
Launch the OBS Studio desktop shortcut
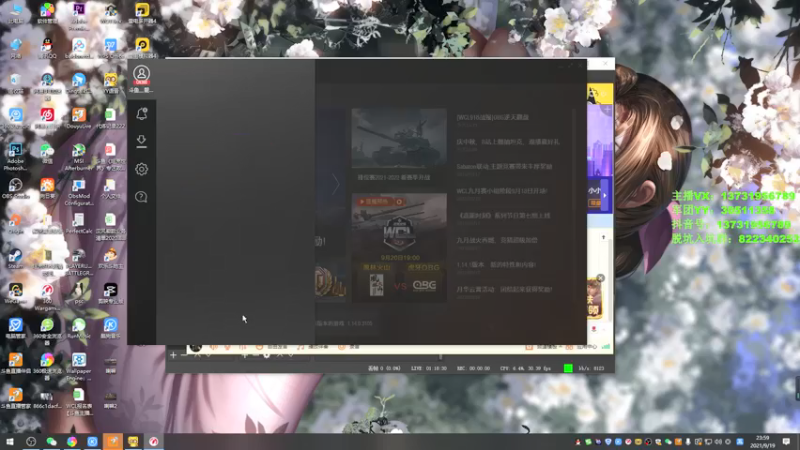[15, 188]
